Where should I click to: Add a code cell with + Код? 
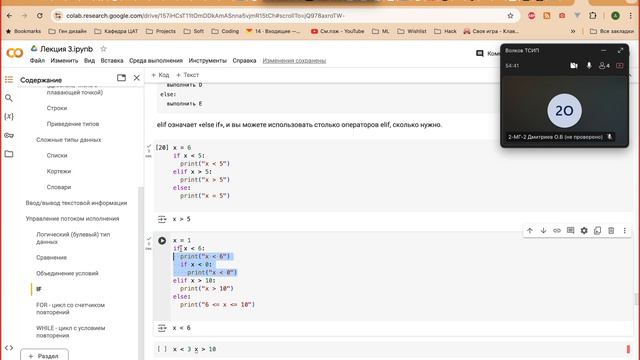click(x=160, y=75)
